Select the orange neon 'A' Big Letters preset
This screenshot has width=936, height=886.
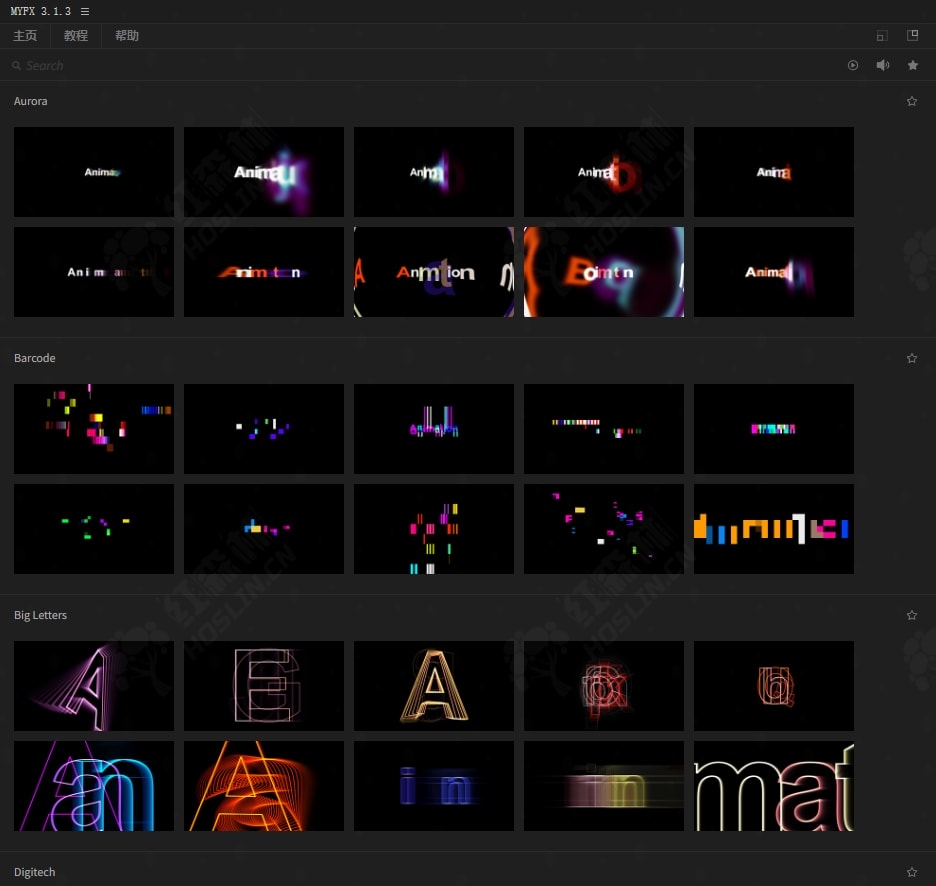click(x=264, y=786)
